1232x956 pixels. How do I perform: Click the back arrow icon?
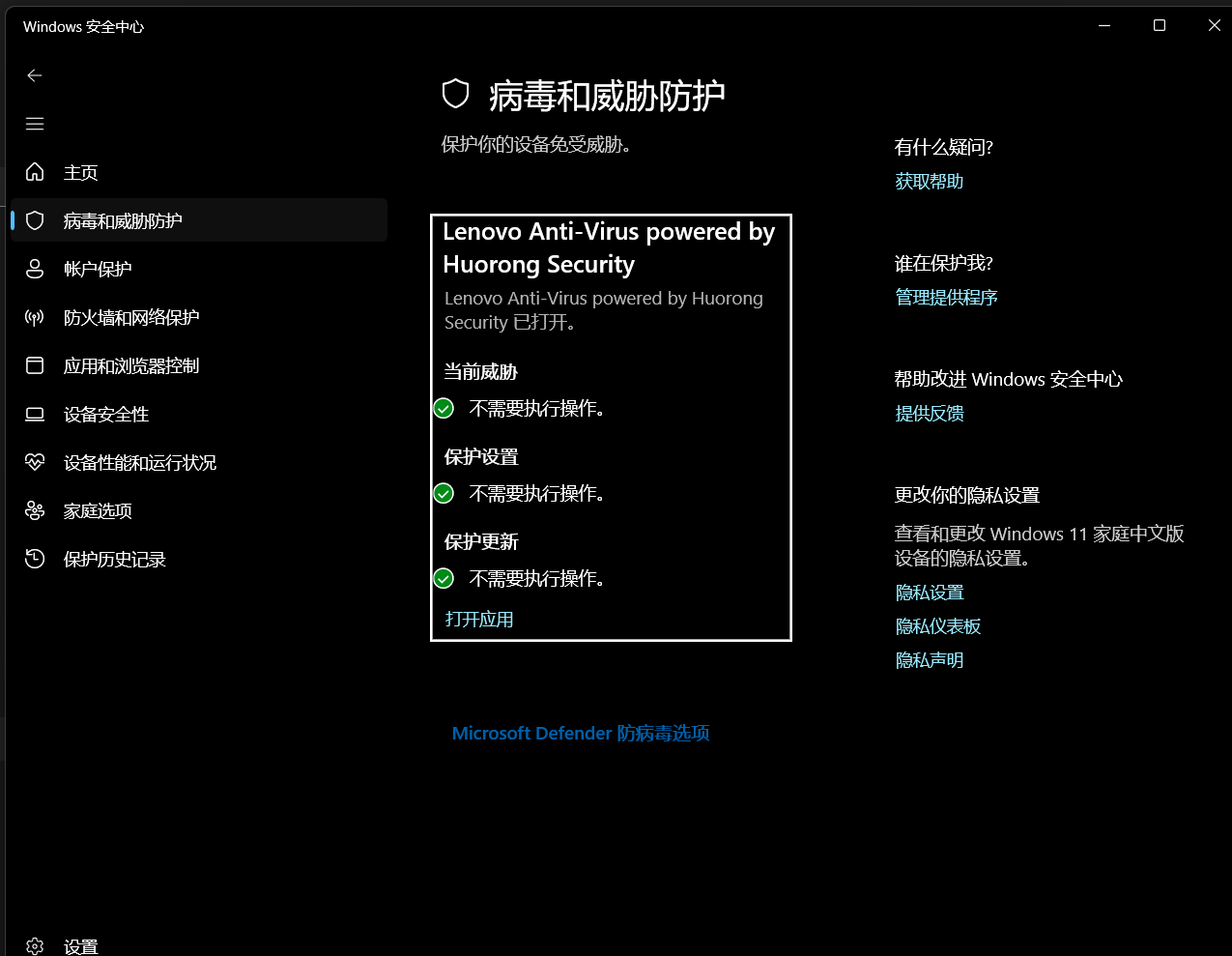[35, 75]
